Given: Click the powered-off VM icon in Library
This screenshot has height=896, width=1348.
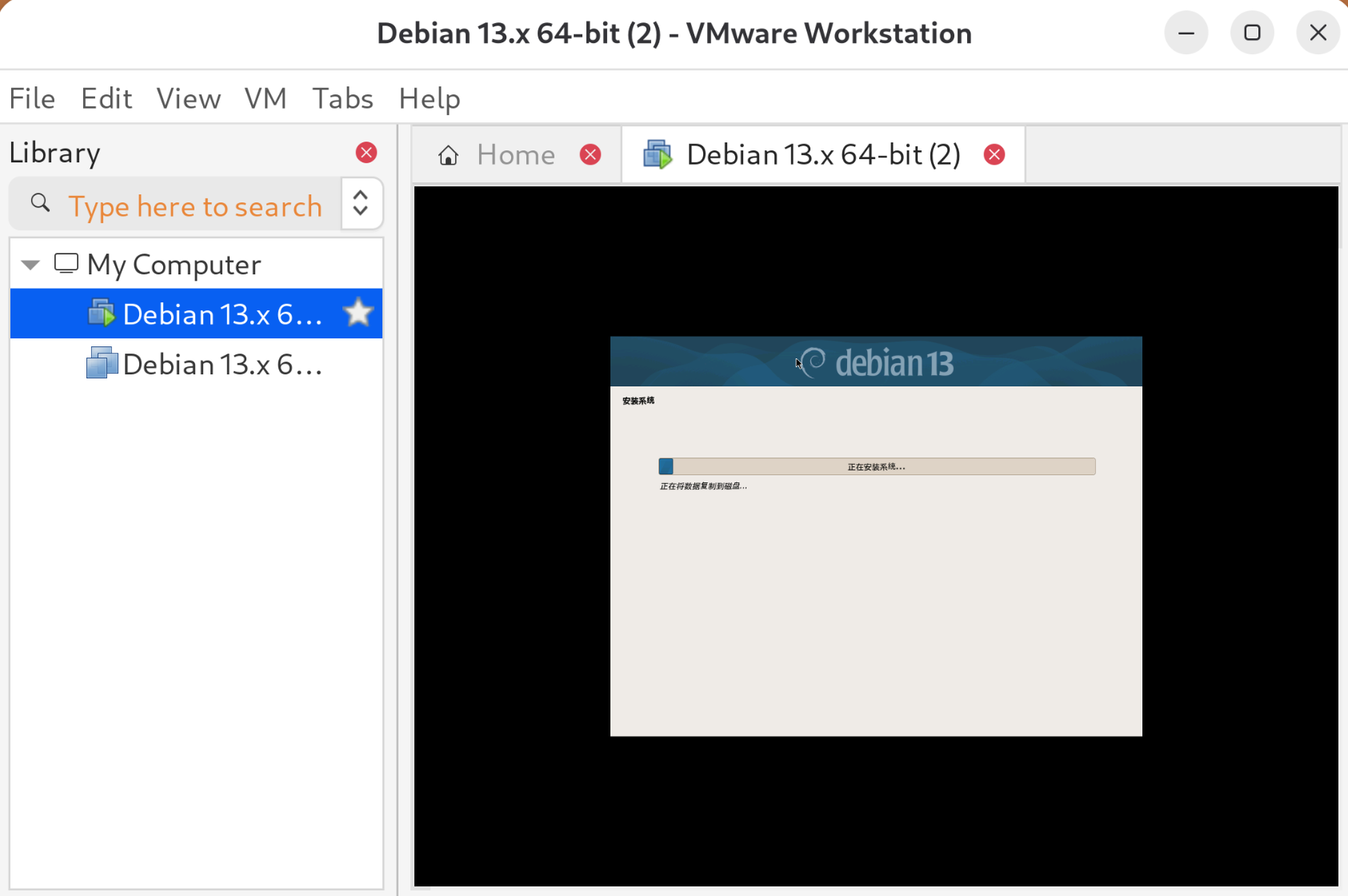Looking at the screenshot, I should pyautogui.click(x=102, y=363).
